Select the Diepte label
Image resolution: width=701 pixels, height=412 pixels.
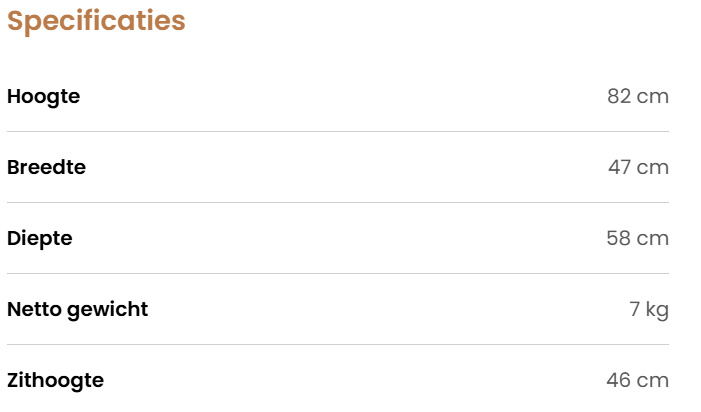40,239
